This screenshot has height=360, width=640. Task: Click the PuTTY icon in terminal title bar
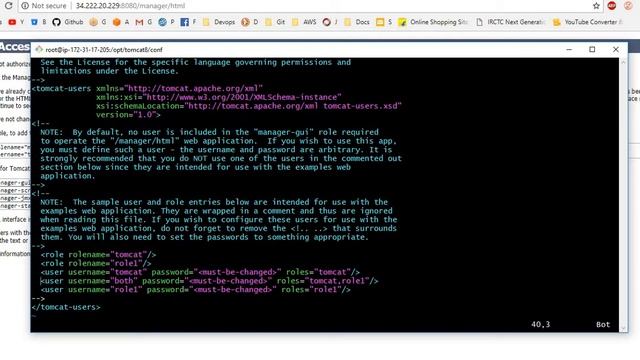click(x=39, y=49)
